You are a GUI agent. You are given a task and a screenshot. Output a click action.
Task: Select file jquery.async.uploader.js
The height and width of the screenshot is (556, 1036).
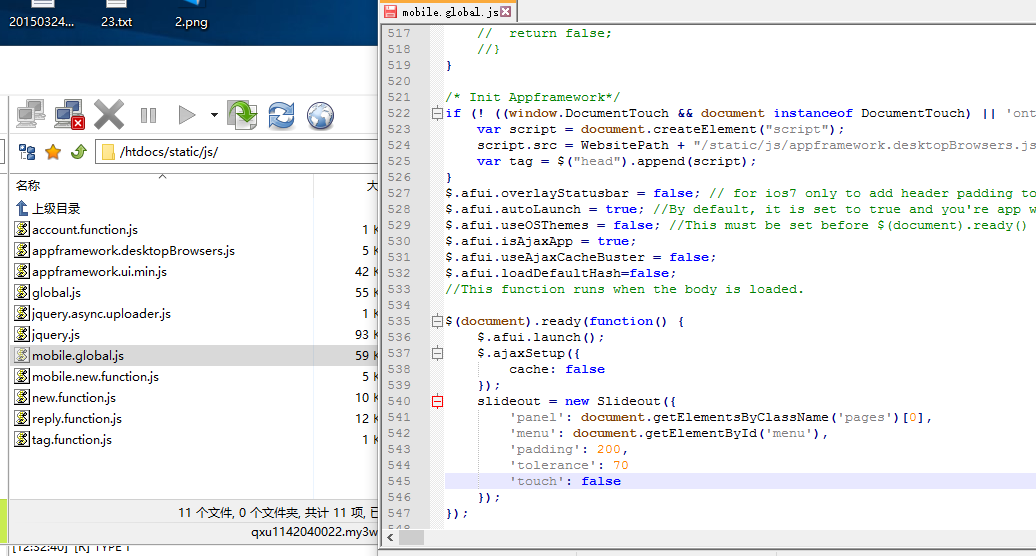(x=92, y=314)
